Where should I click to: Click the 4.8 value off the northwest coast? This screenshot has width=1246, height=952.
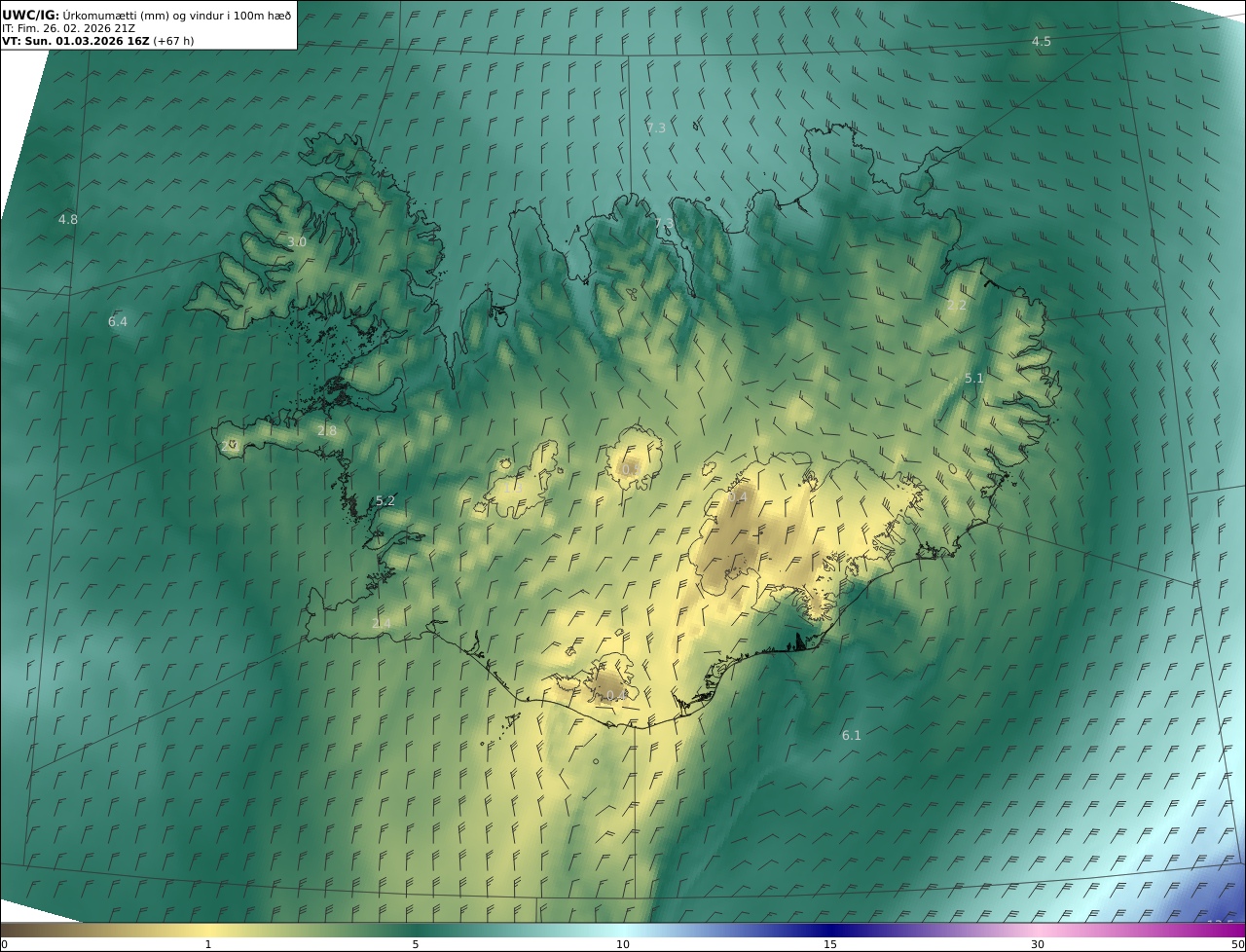coord(67,219)
